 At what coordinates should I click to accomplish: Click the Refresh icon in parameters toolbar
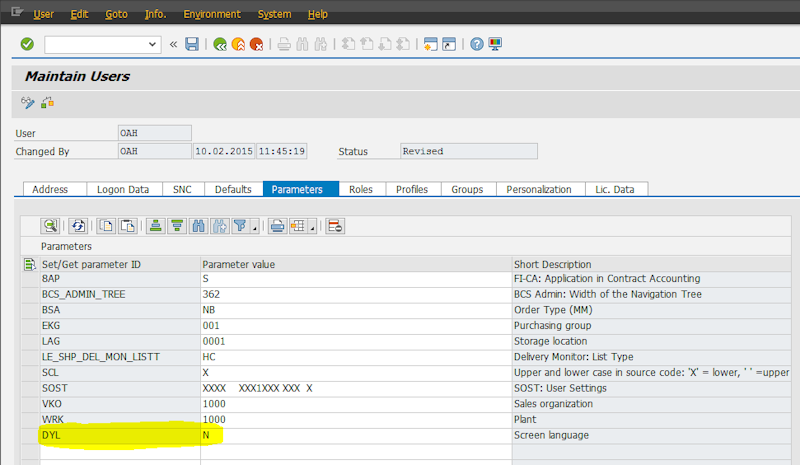tap(78, 226)
